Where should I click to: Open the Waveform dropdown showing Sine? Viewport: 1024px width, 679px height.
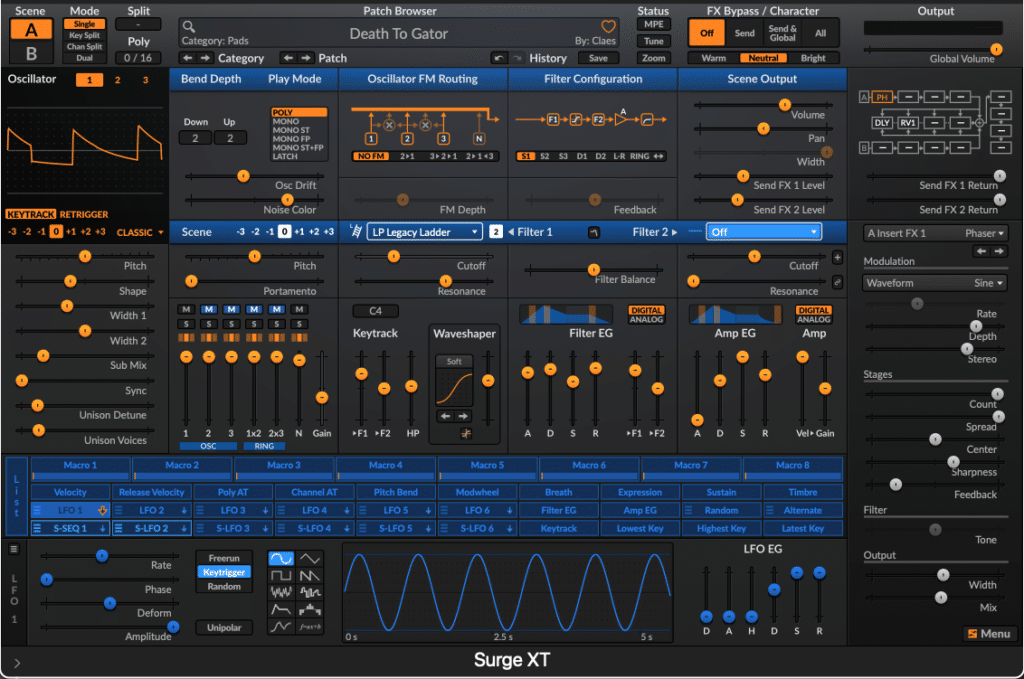(933, 282)
